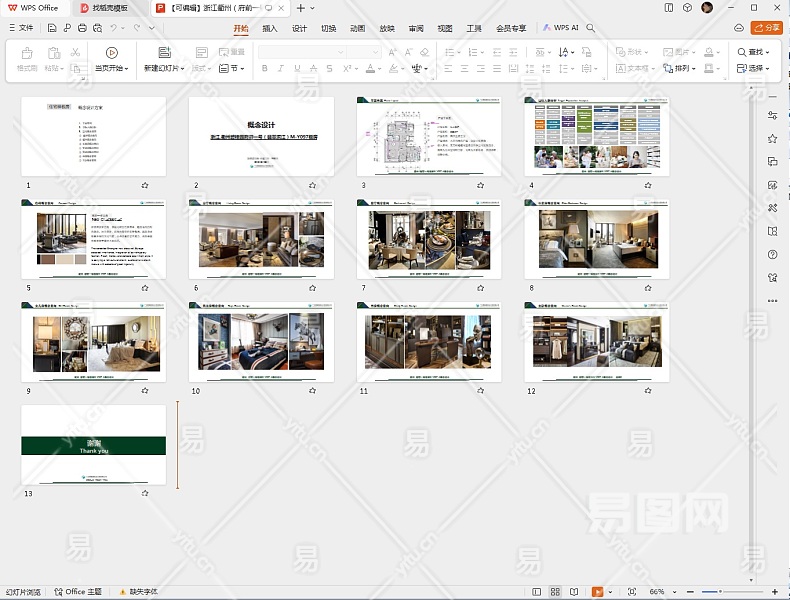Image resolution: width=790 pixels, height=600 pixels.
Task: Click the settings sliders icon in right sidebar
Action: (772, 116)
